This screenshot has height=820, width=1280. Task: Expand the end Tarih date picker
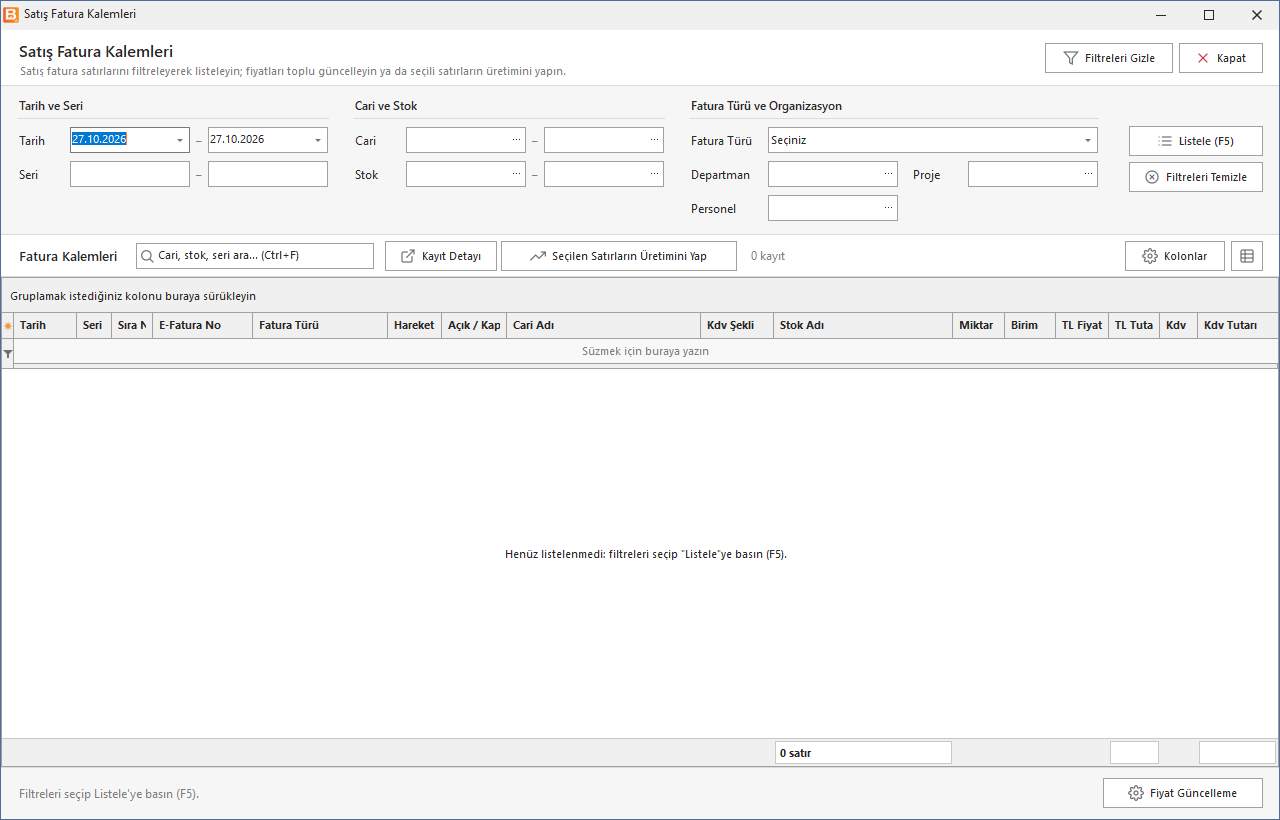pos(318,140)
